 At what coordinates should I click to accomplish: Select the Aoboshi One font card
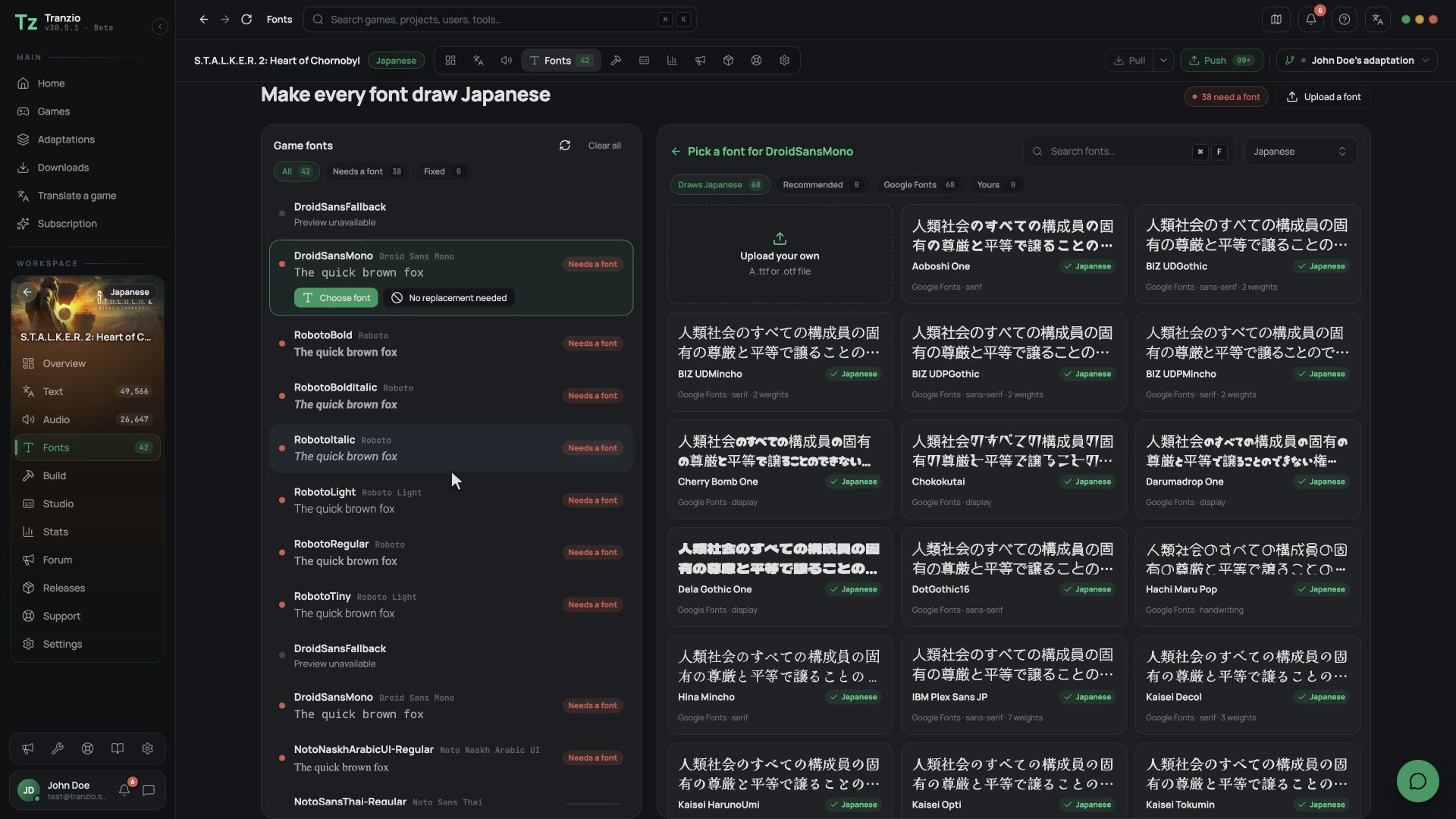coord(1013,254)
